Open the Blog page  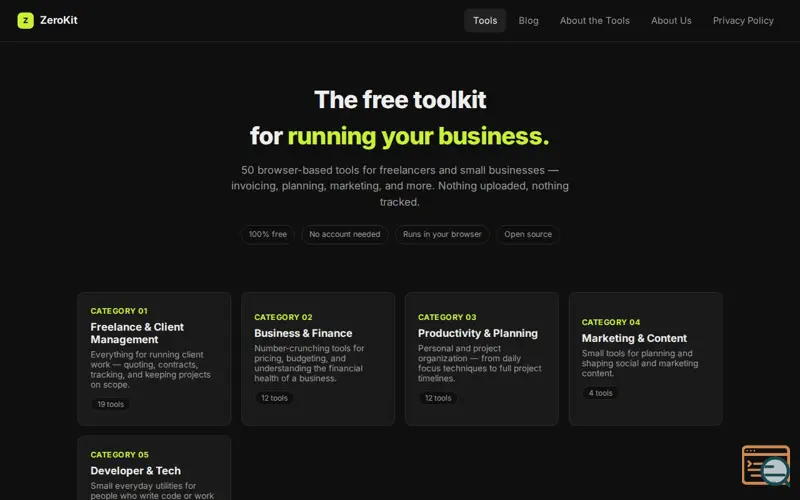[528, 20]
